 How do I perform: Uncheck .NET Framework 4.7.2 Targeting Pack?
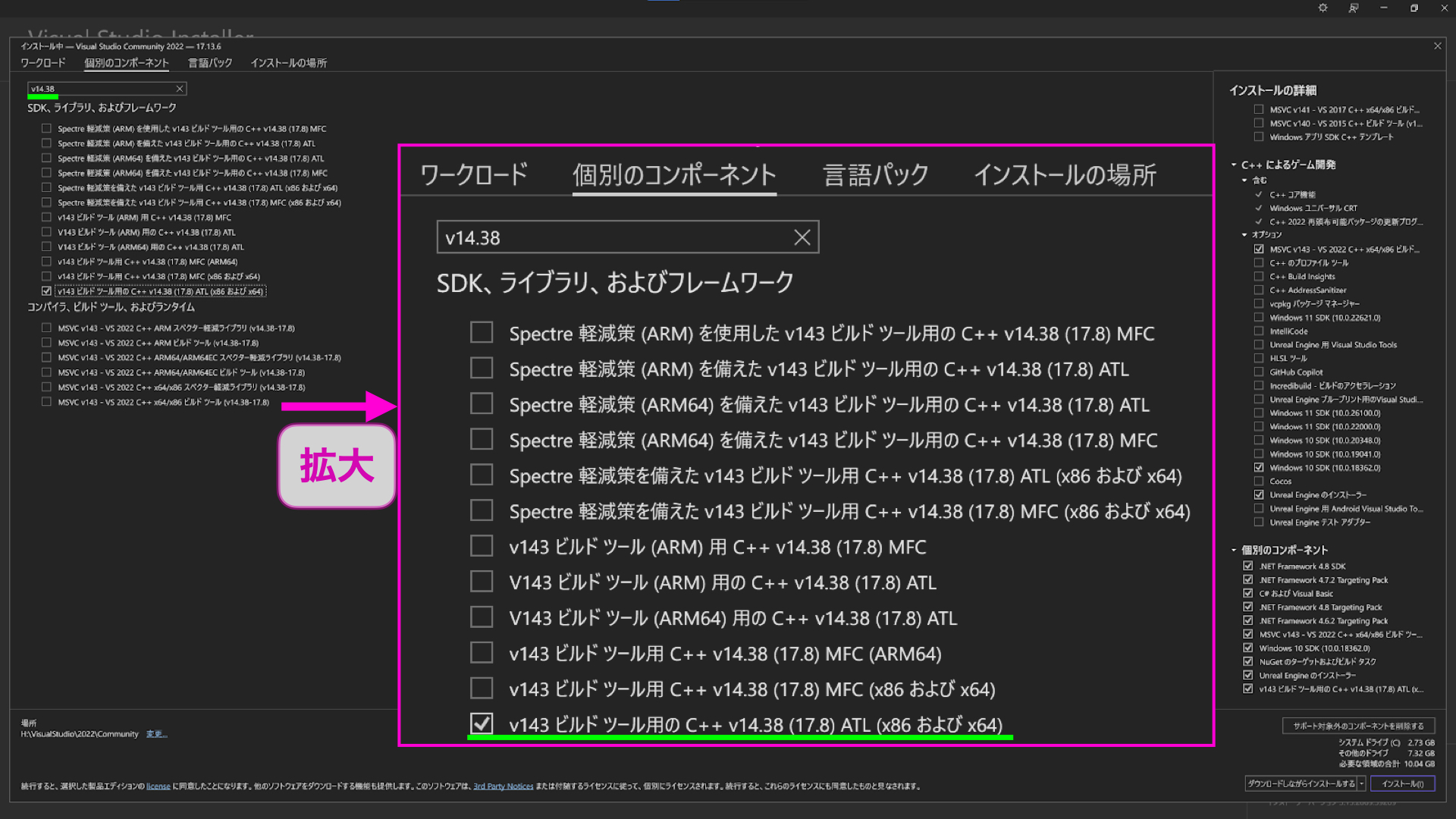(1248, 579)
